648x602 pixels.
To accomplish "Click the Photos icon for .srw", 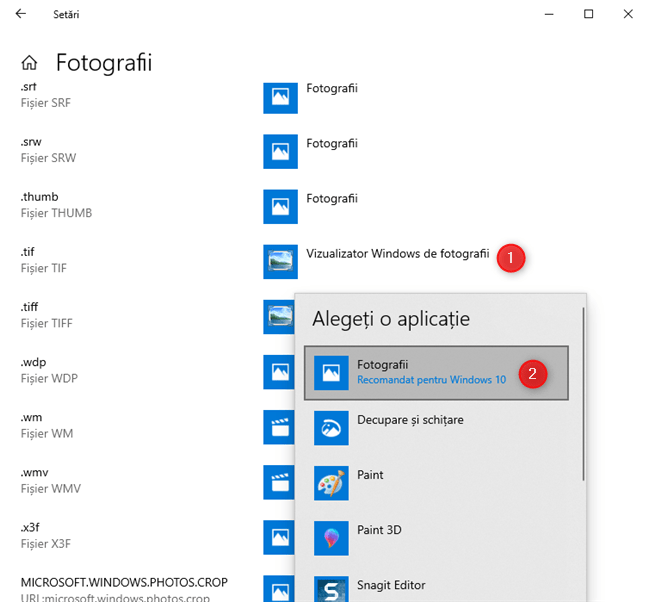I will 280,151.
